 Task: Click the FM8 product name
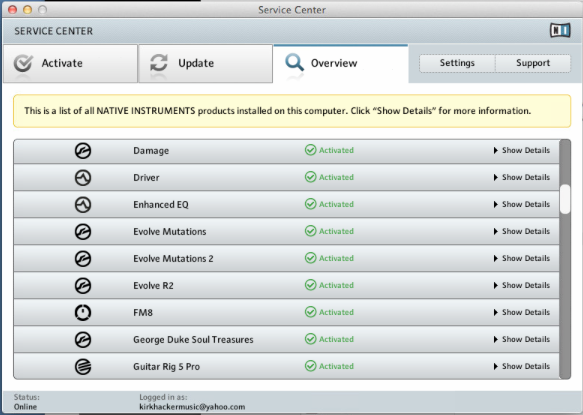pos(143,312)
